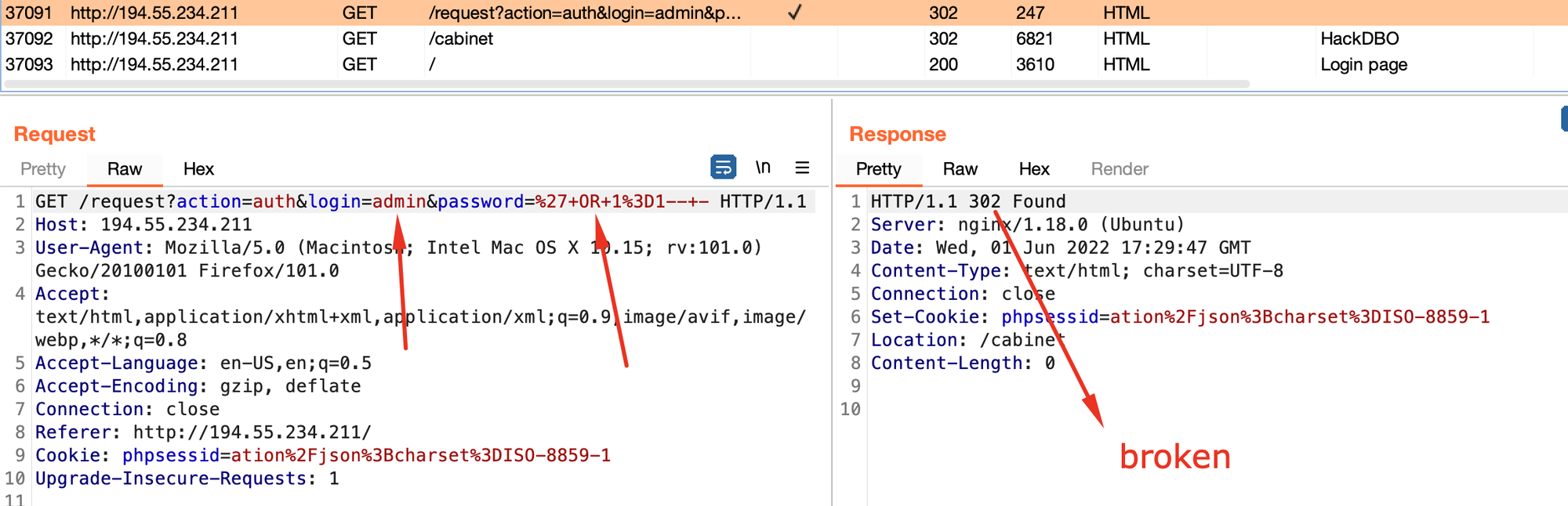The image size is (1568, 506).
Task: Toggle show non-printable characters \n button
Action: point(763,168)
